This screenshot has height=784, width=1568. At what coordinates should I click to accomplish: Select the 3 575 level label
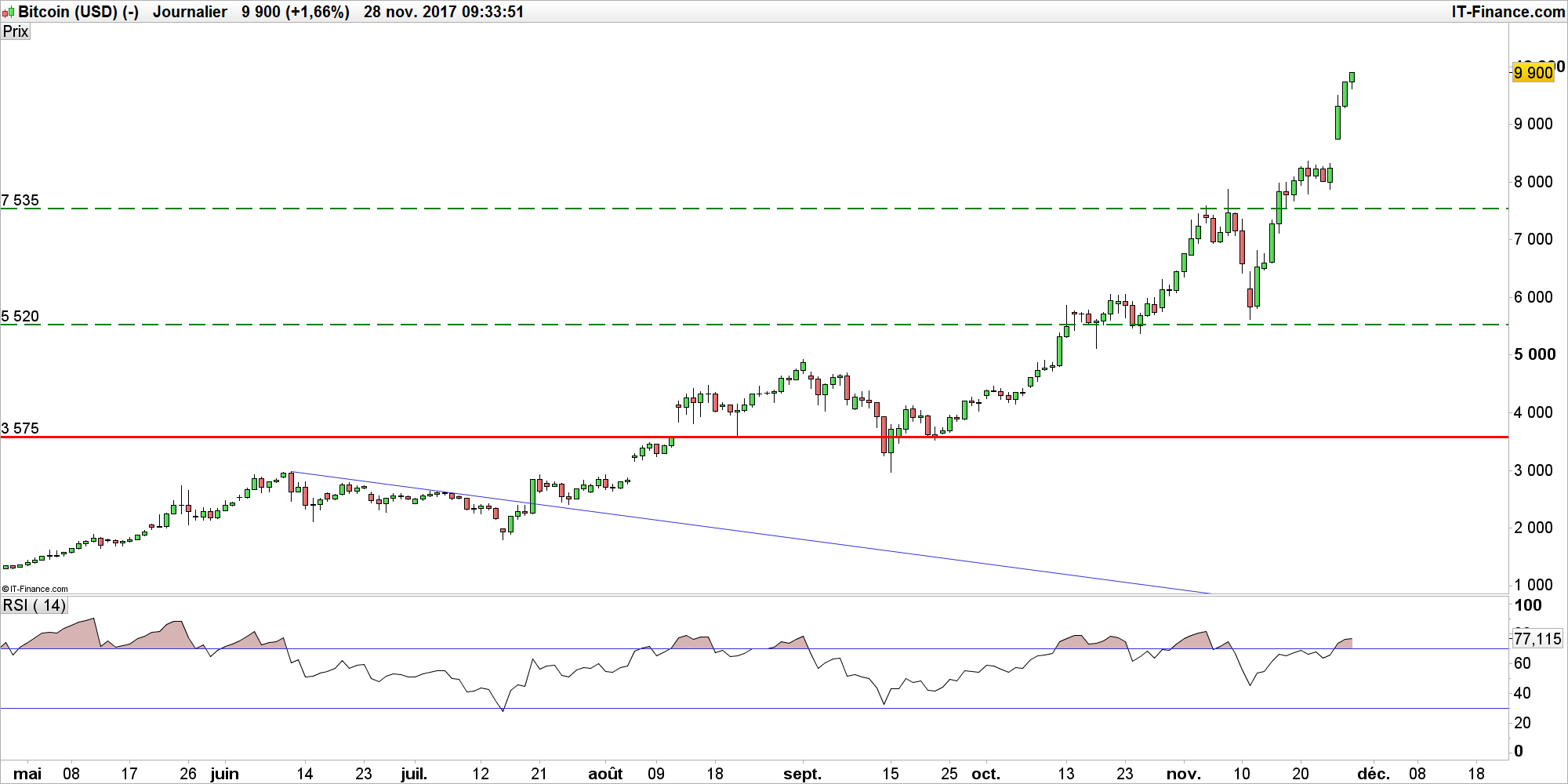[20, 428]
